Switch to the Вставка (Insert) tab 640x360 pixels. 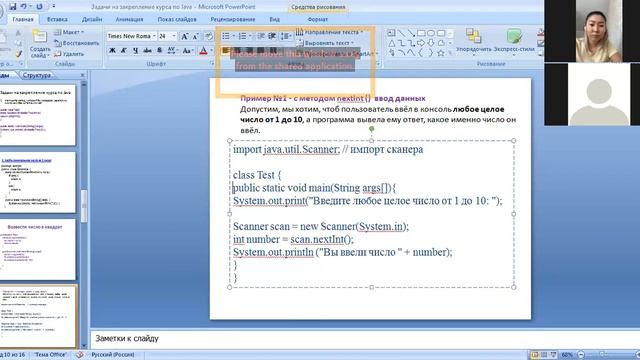pos(57,19)
